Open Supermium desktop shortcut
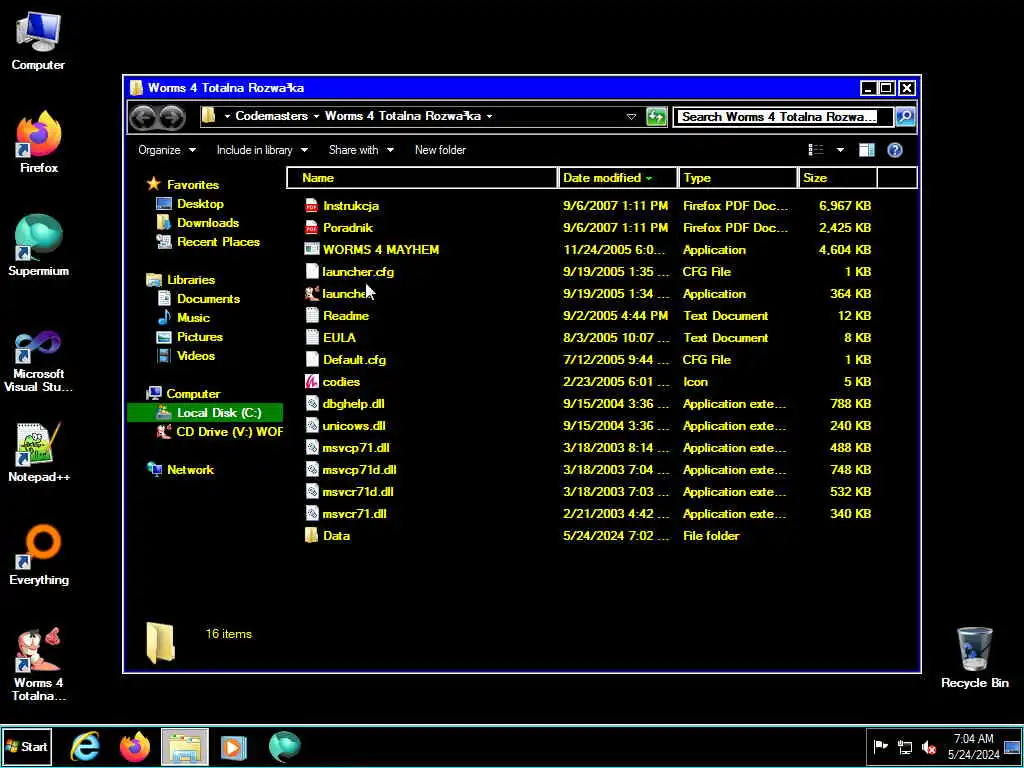The width and height of the screenshot is (1024, 768). click(39, 246)
